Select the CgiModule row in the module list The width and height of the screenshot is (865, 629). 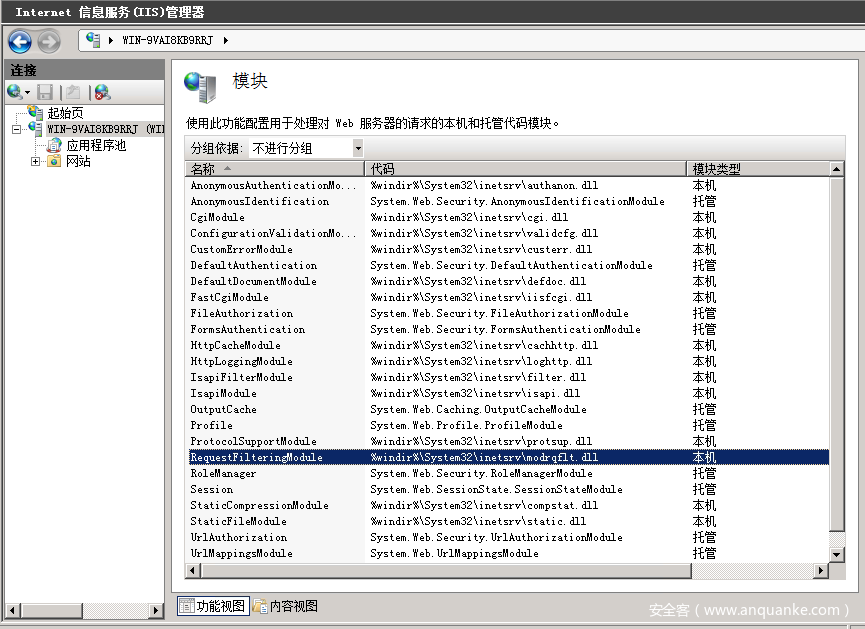[215, 217]
